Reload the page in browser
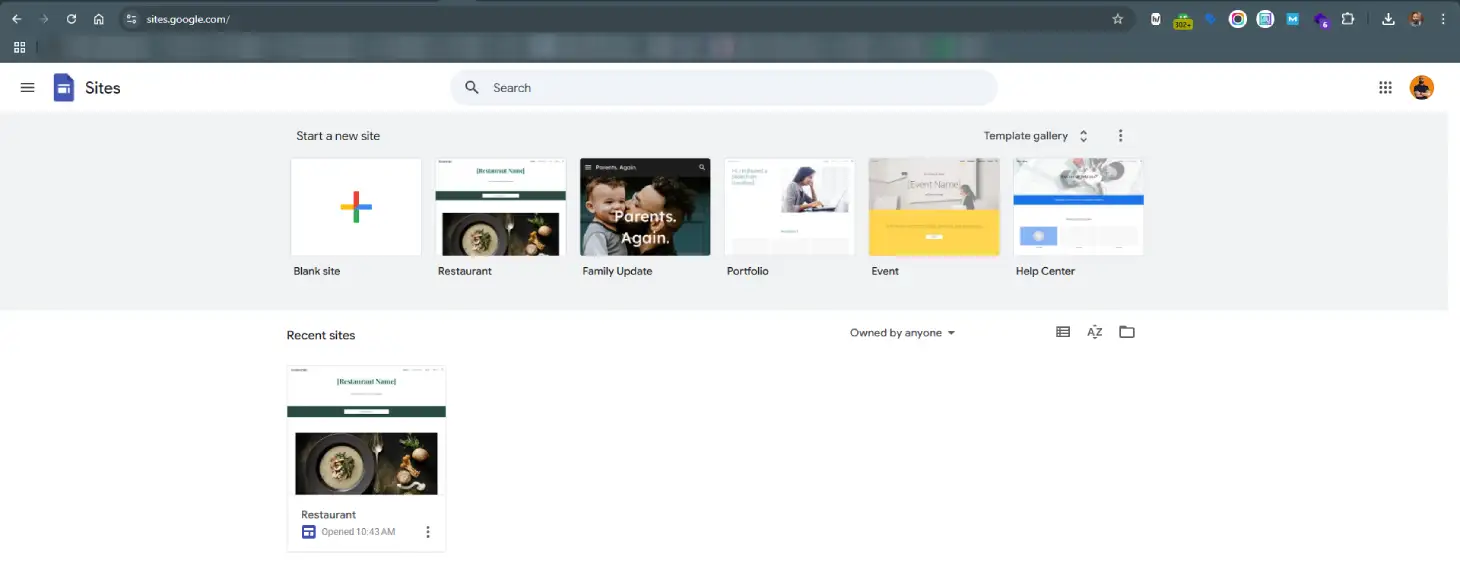The width and height of the screenshot is (1460, 586). tap(71, 19)
